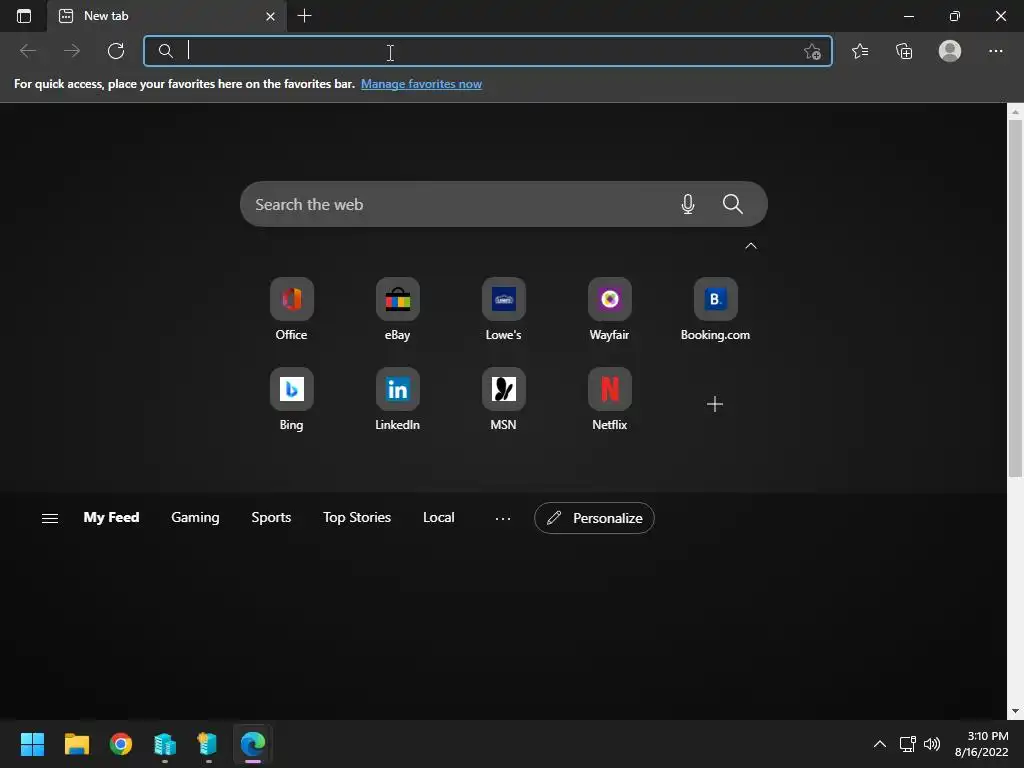Click the Search the web box
The height and width of the screenshot is (768, 1024).
tap(504, 204)
